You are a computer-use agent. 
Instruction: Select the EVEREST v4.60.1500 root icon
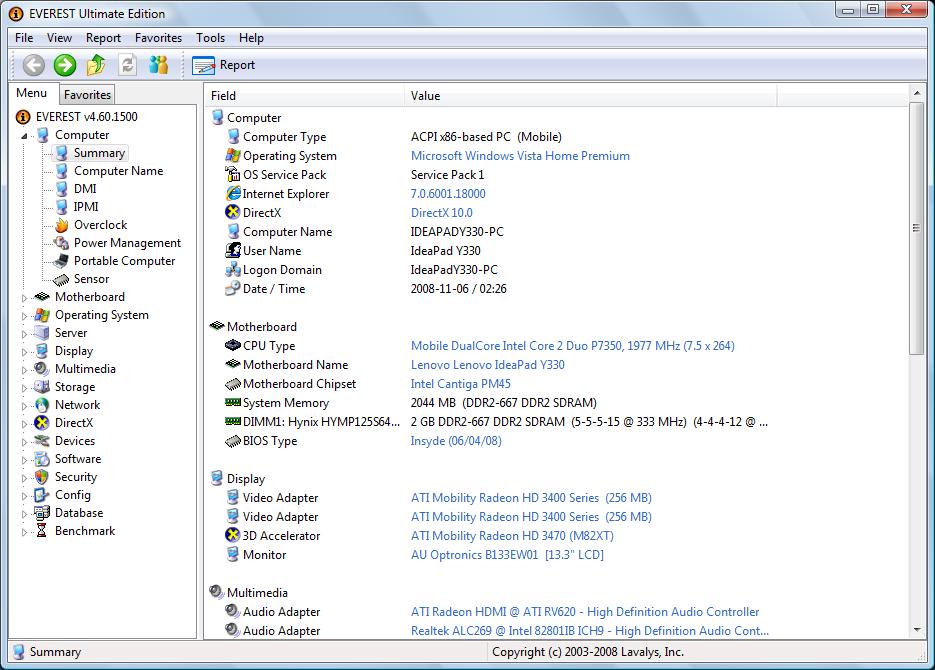(23, 117)
